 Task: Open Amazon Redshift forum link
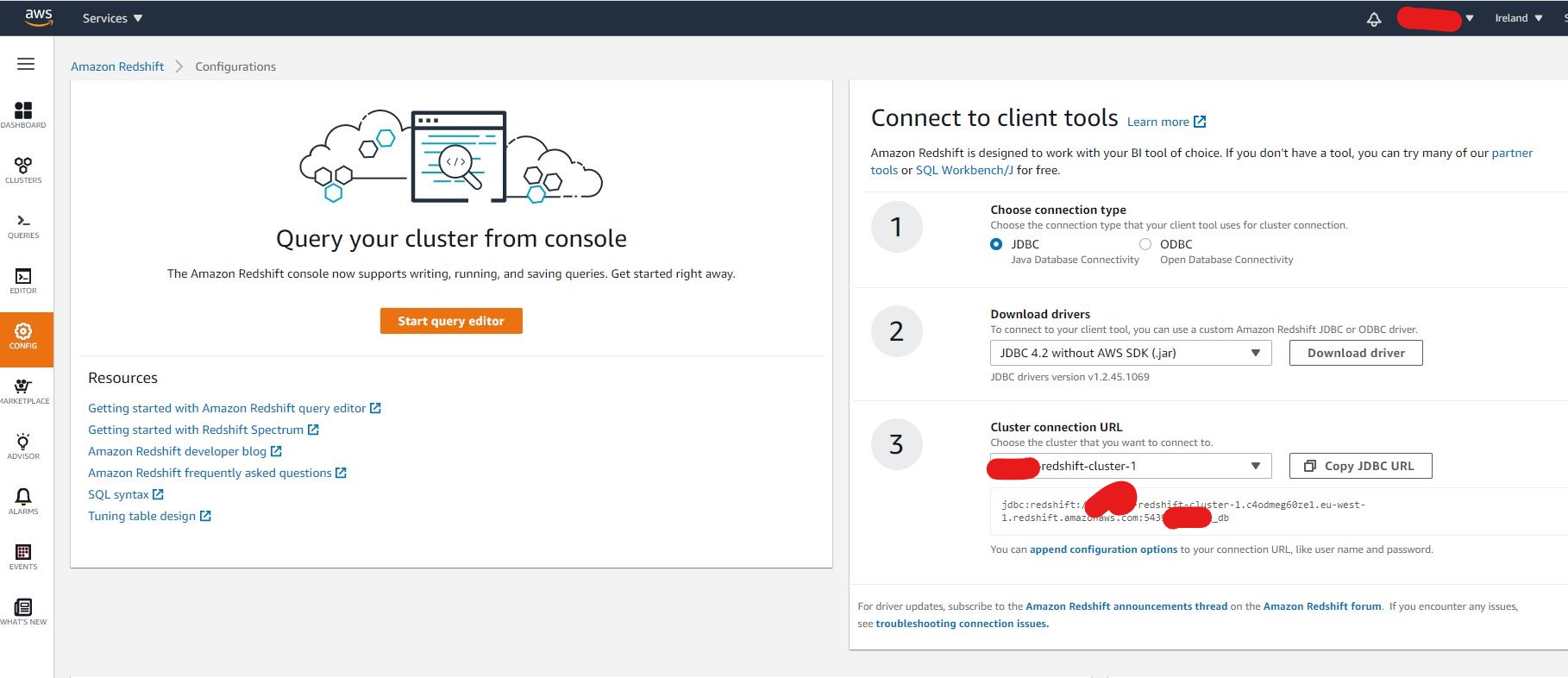(1322, 606)
